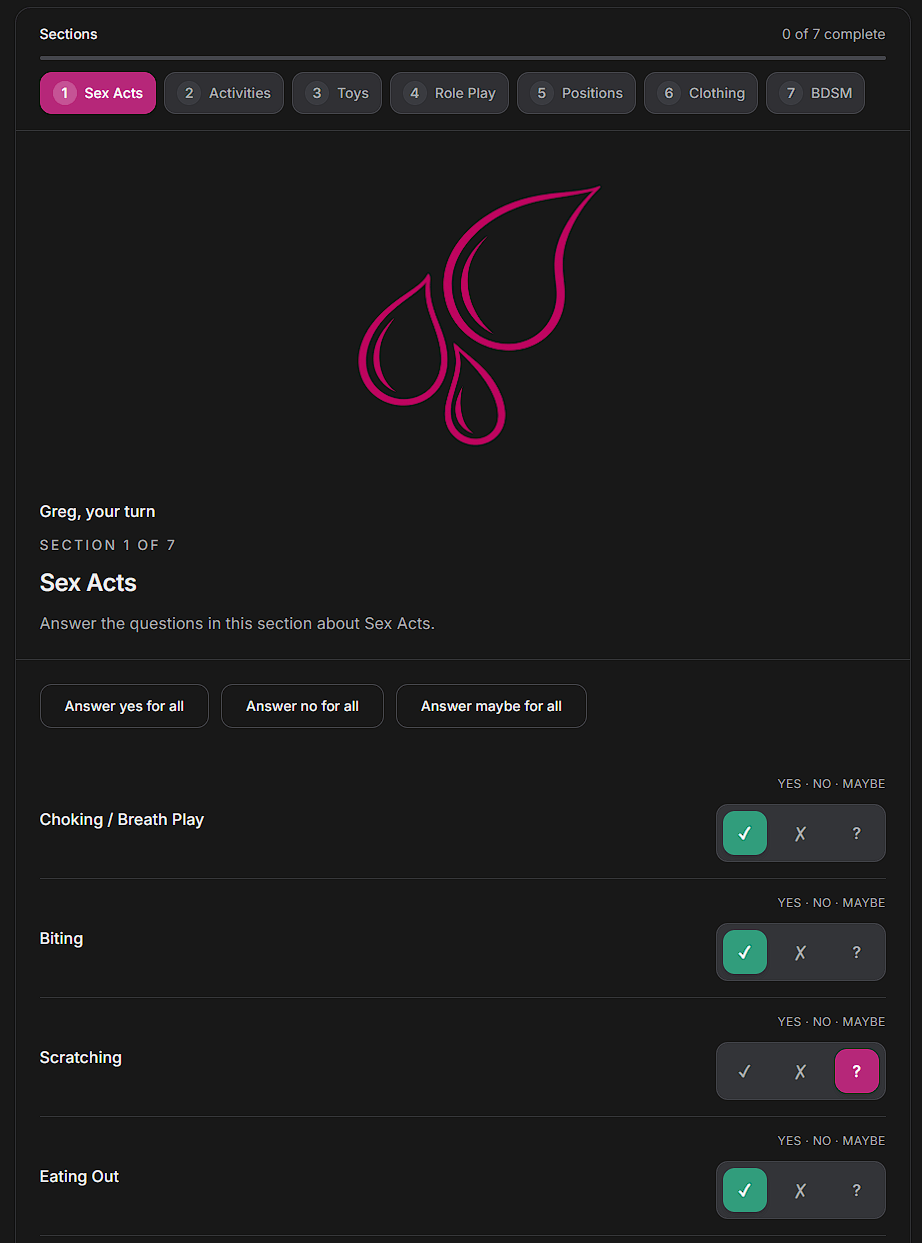This screenshot has height=1243, width=922.
Task: Click the 'Sex Acts' large heading
Action: 88,583
